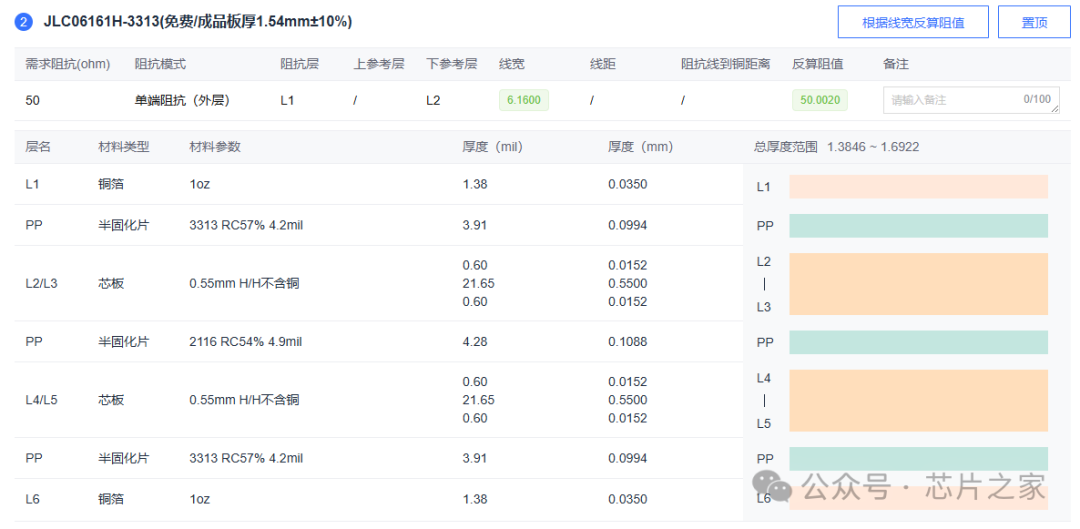
Task: Focus the 请输入备注 remark input field
Action: point(971,100)
